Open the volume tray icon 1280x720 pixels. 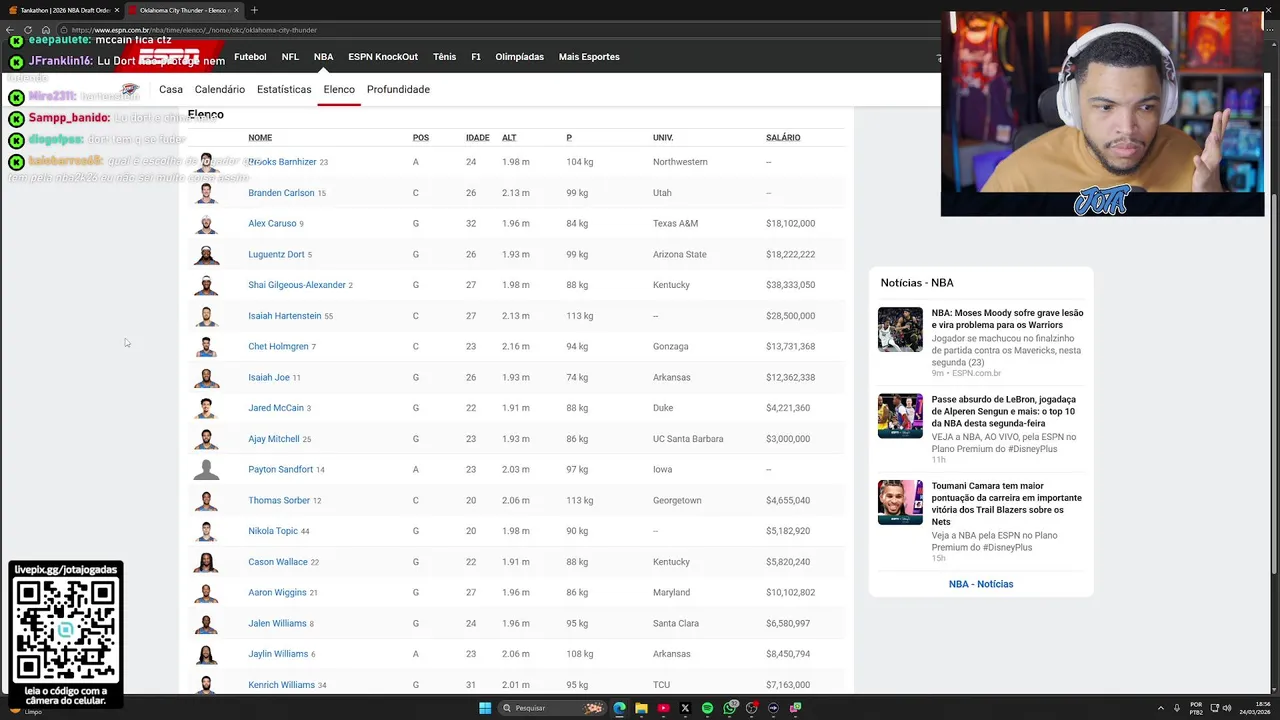[1228, 708]
